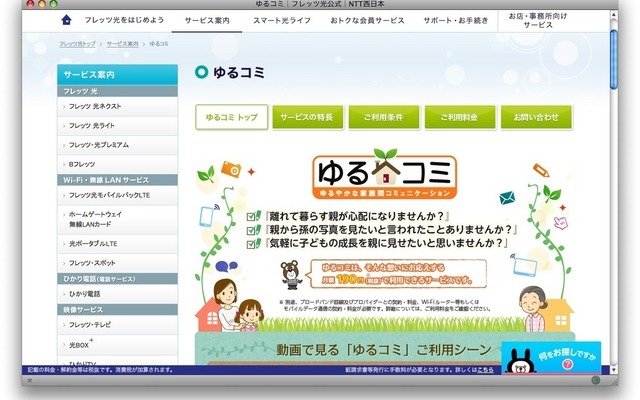Click the tablet device icon

tap(524, 266)
